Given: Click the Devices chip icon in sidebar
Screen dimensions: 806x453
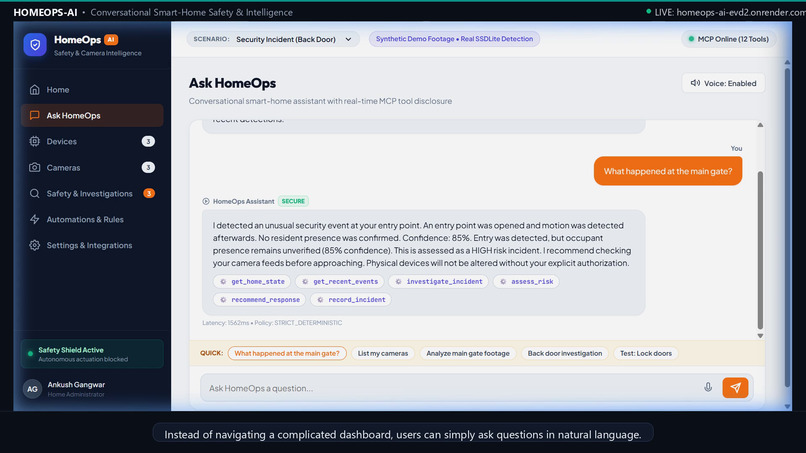Looking at the screenshot, I should pyautogui.click(x=34, y=141).
